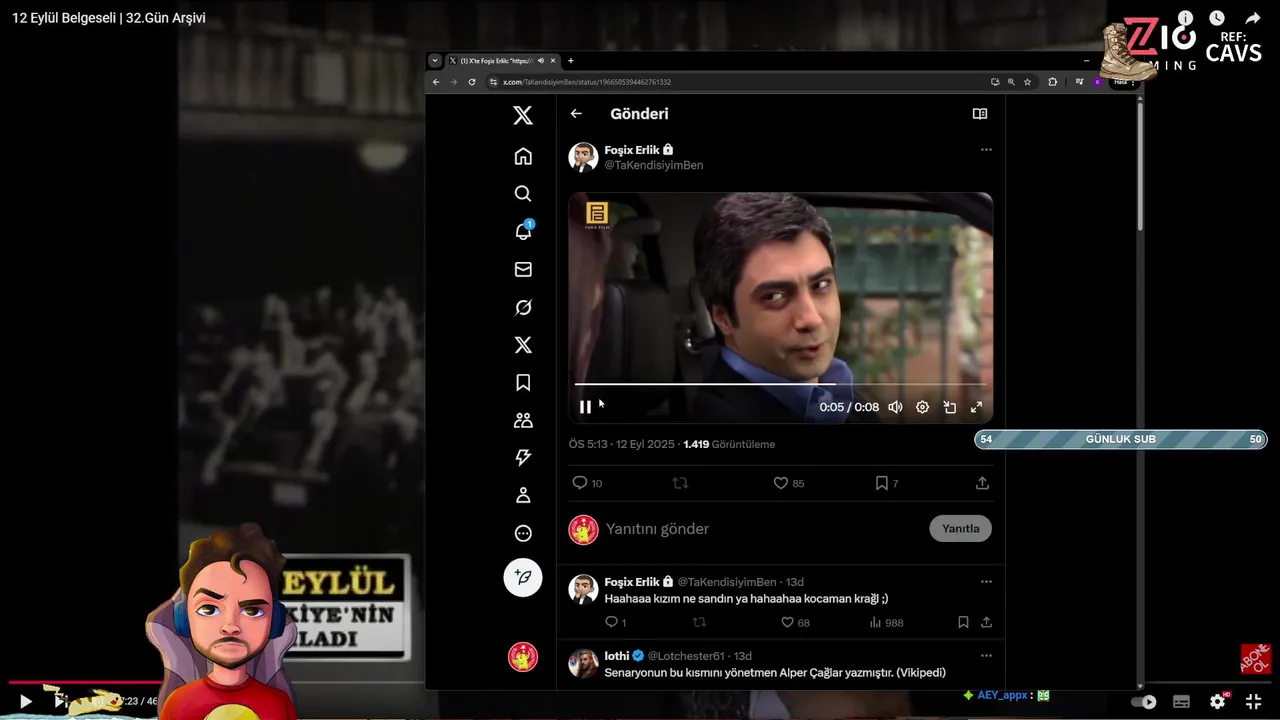The width and height of the screenshot is (1280, 720).
Task: Seek the tweet video progress bar
Action: 780,384
